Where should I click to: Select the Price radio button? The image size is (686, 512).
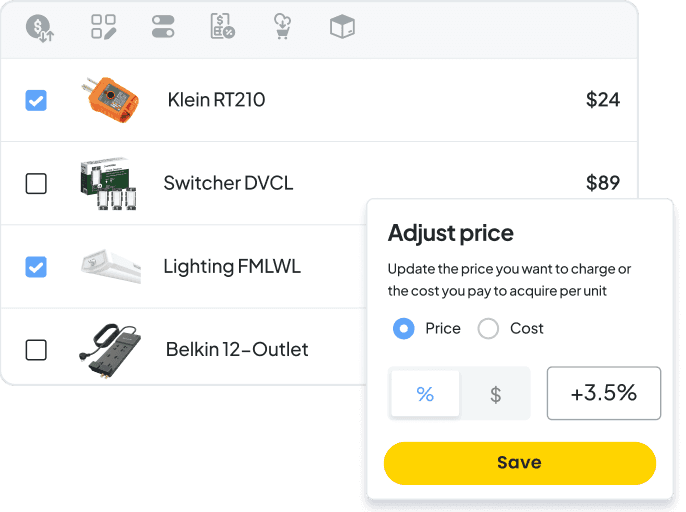coord(403,328)
